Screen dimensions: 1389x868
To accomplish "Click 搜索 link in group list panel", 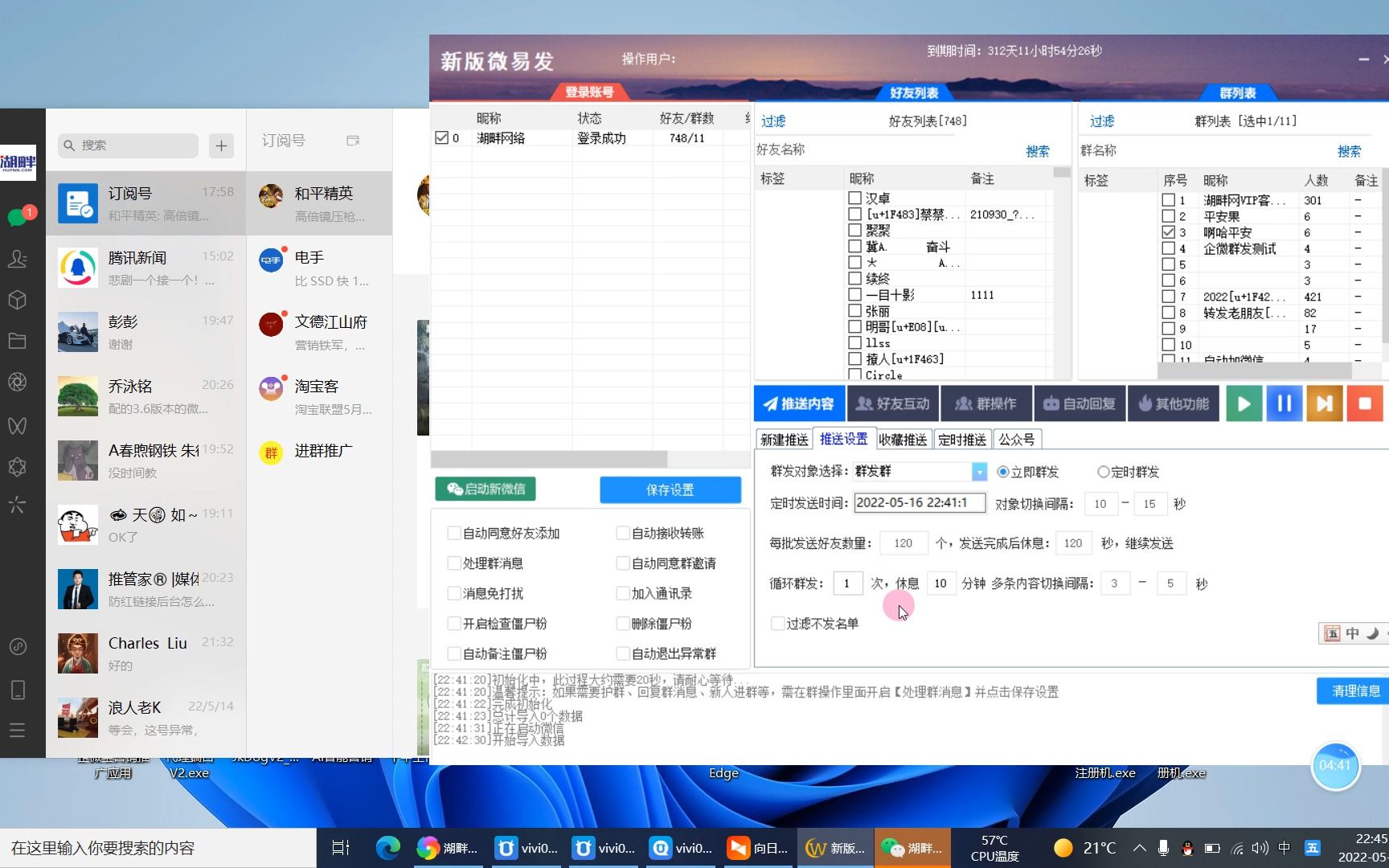I will tap(1349, 151).
